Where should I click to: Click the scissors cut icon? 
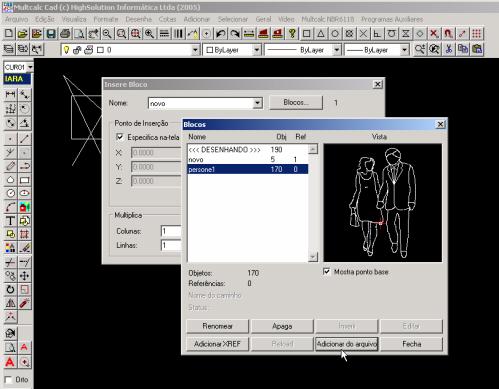tap(449, 49)
